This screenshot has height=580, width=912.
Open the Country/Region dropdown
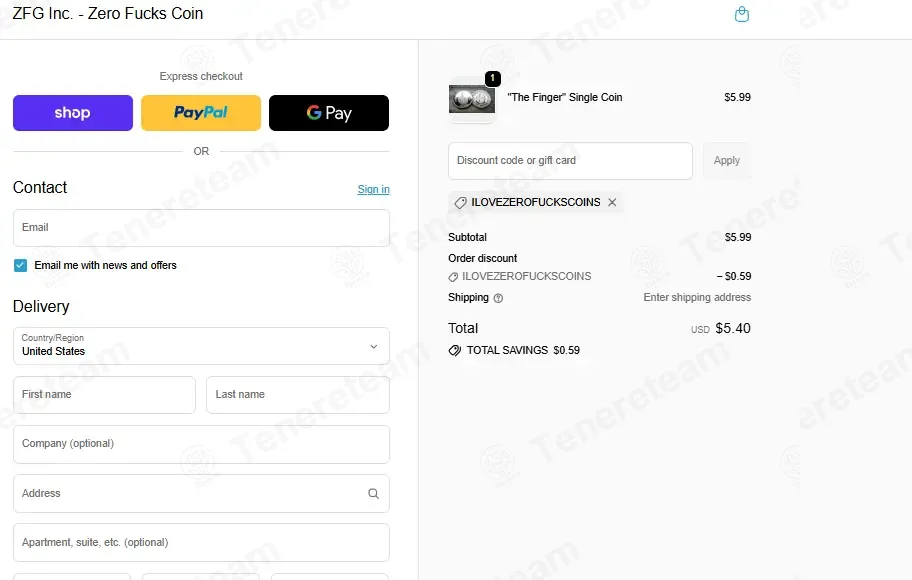[x=201, y=346]
